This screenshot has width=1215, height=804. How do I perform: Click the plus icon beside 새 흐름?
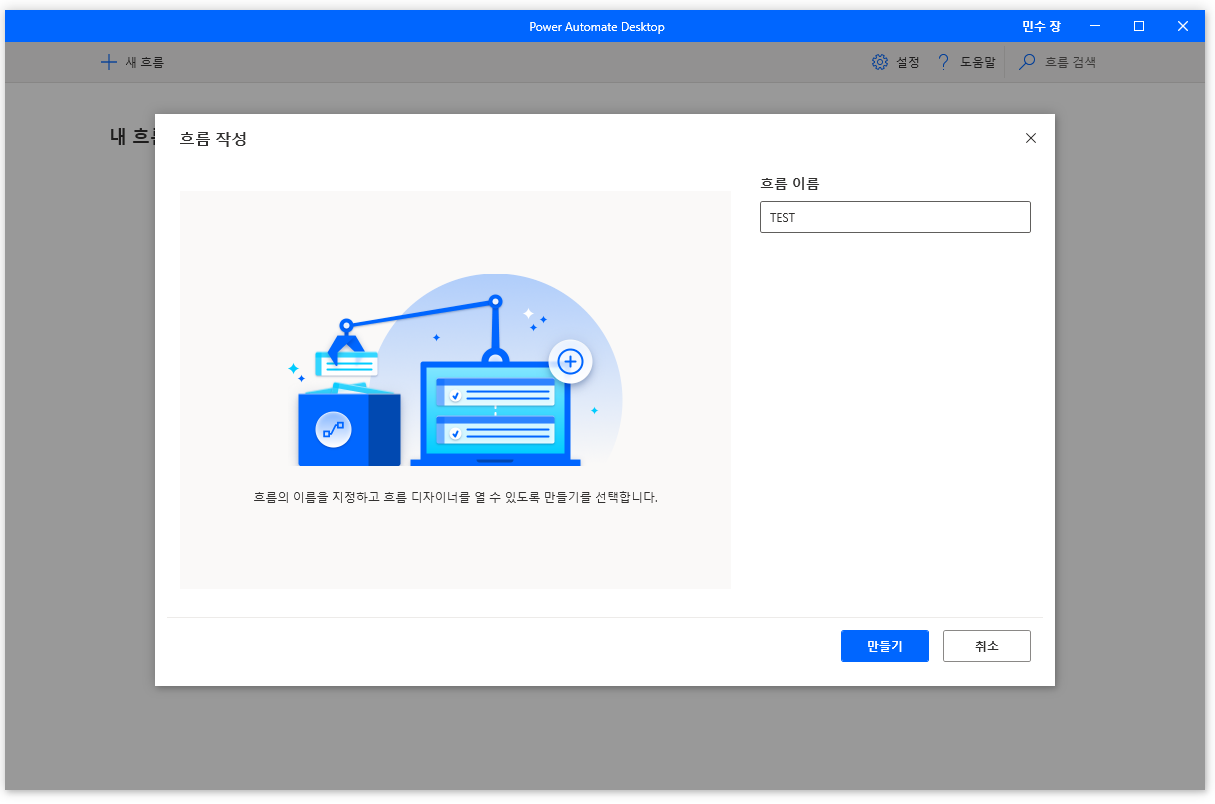[109, 62]
